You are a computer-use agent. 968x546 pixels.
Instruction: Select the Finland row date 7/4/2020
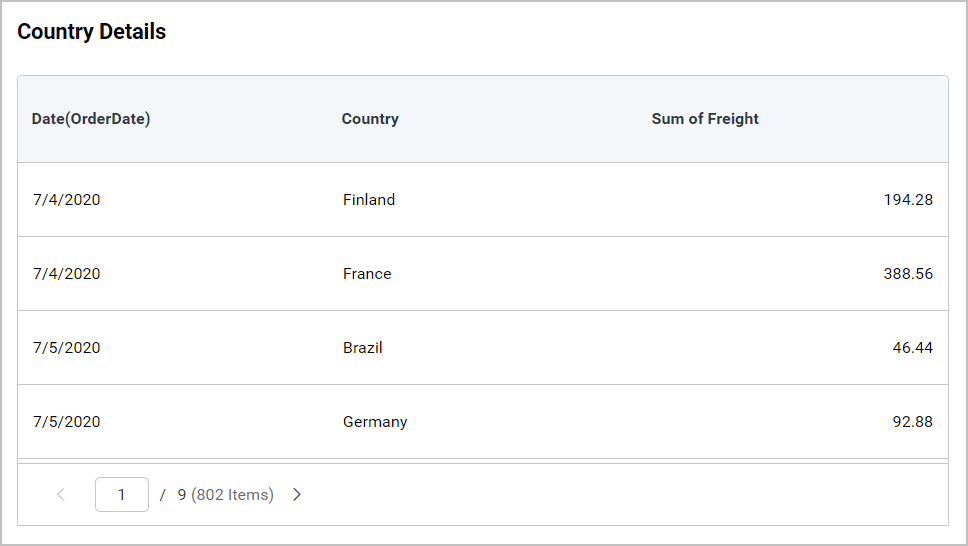[x=66, y=200]
